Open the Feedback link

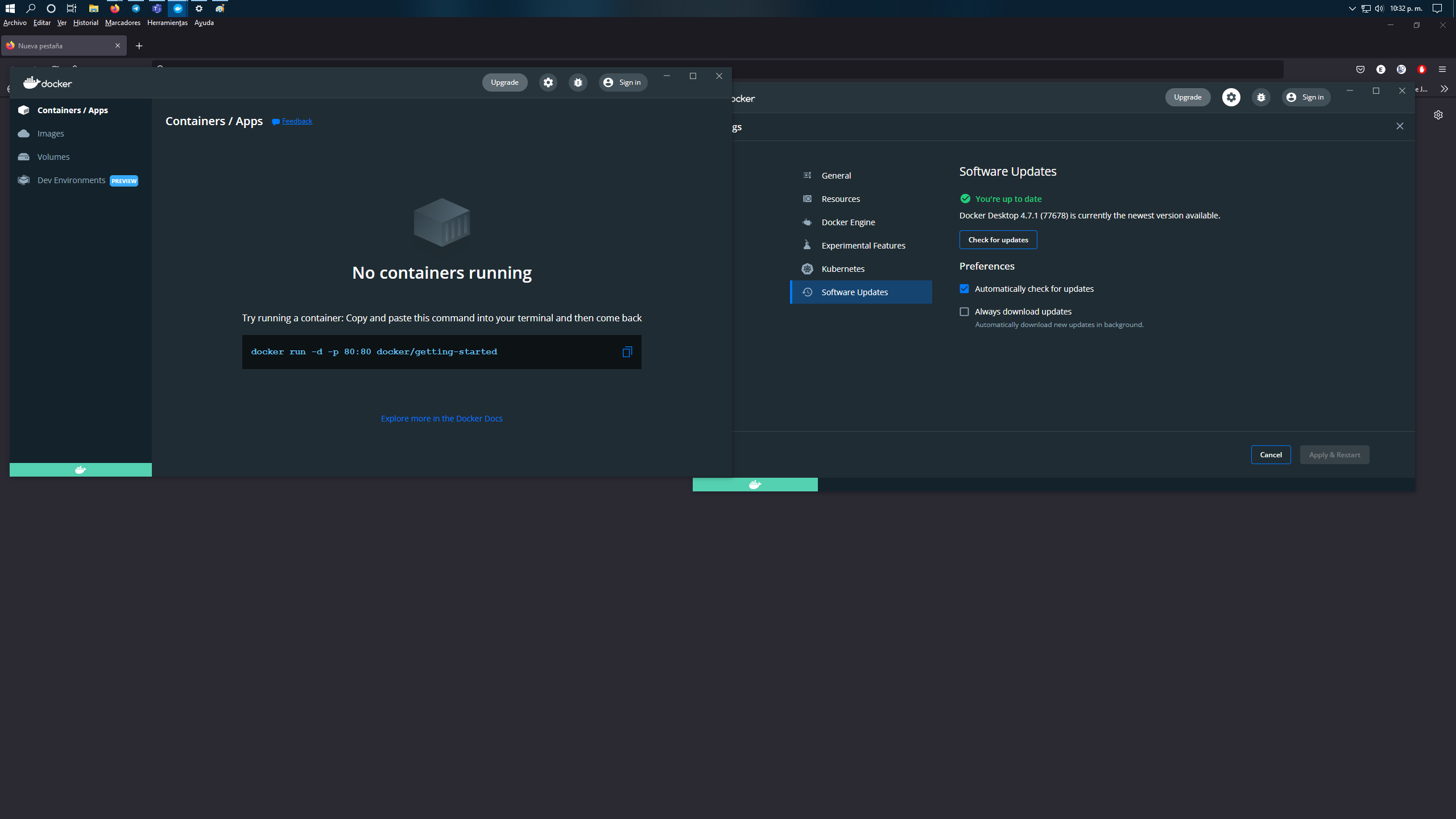pos(297,121)
